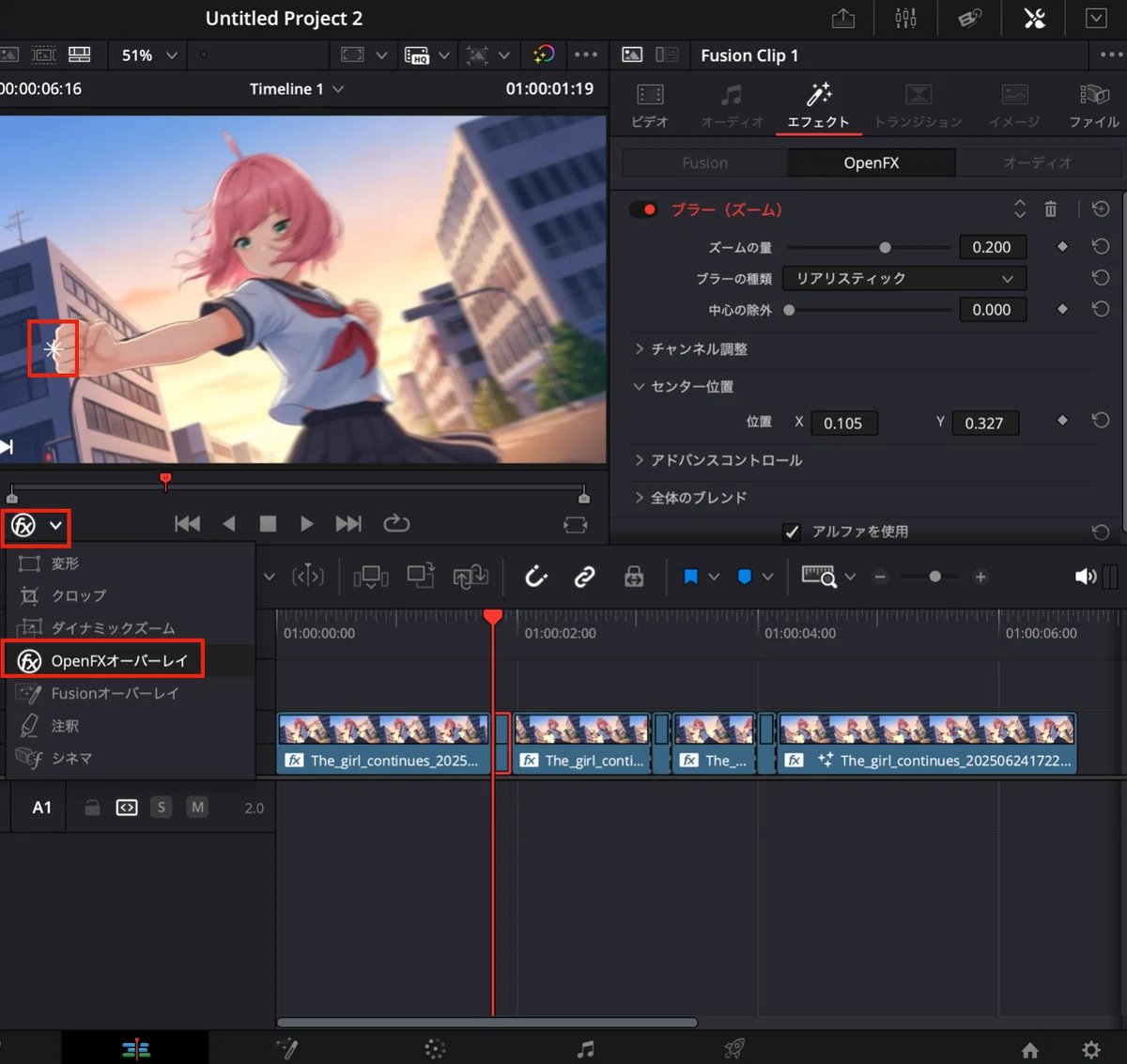
Task: Click the ズームの量 value field 0.200
Action: coord(993,248)
